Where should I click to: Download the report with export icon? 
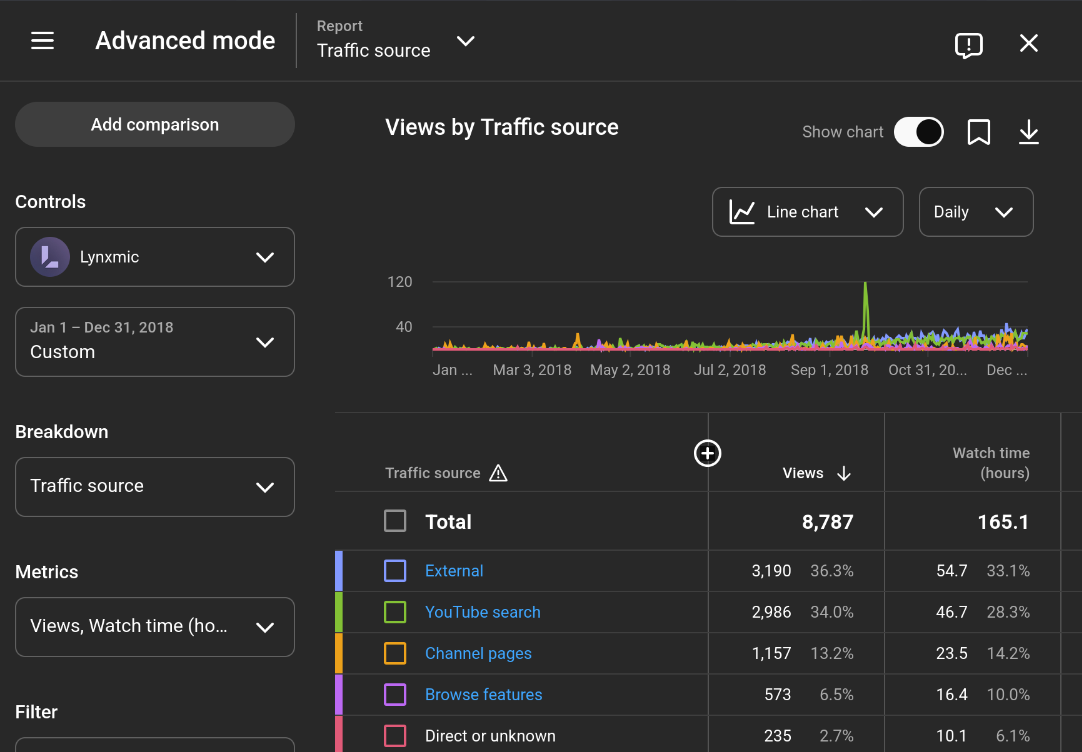(x=1029, y=132)
